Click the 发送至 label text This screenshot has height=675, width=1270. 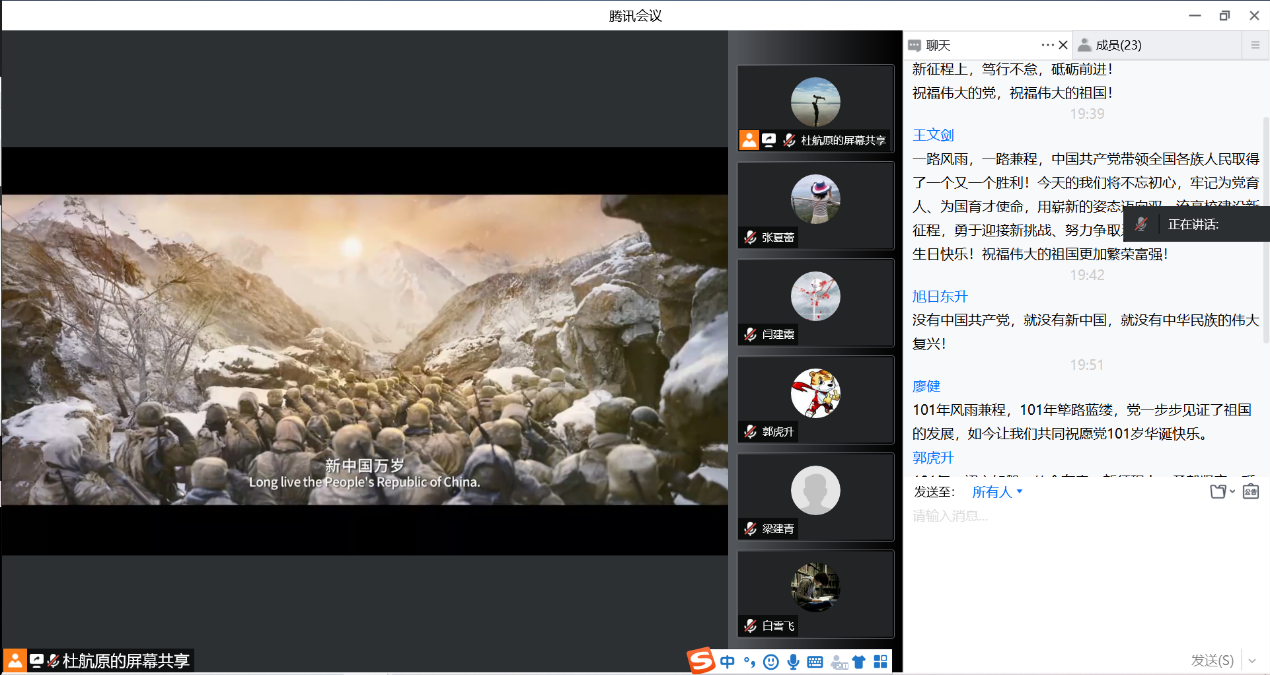[934, 492]
